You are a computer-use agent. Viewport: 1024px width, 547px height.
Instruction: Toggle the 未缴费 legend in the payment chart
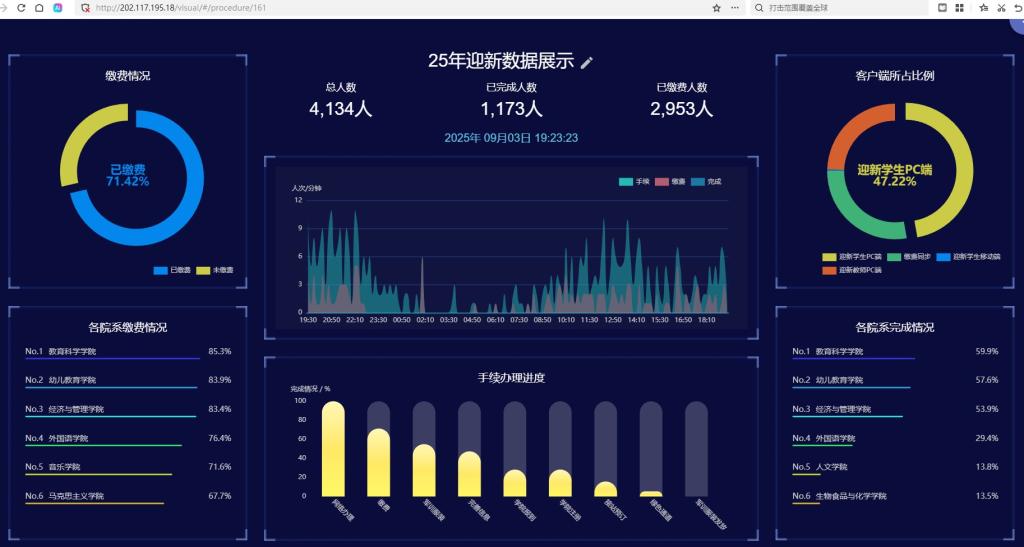214,270
